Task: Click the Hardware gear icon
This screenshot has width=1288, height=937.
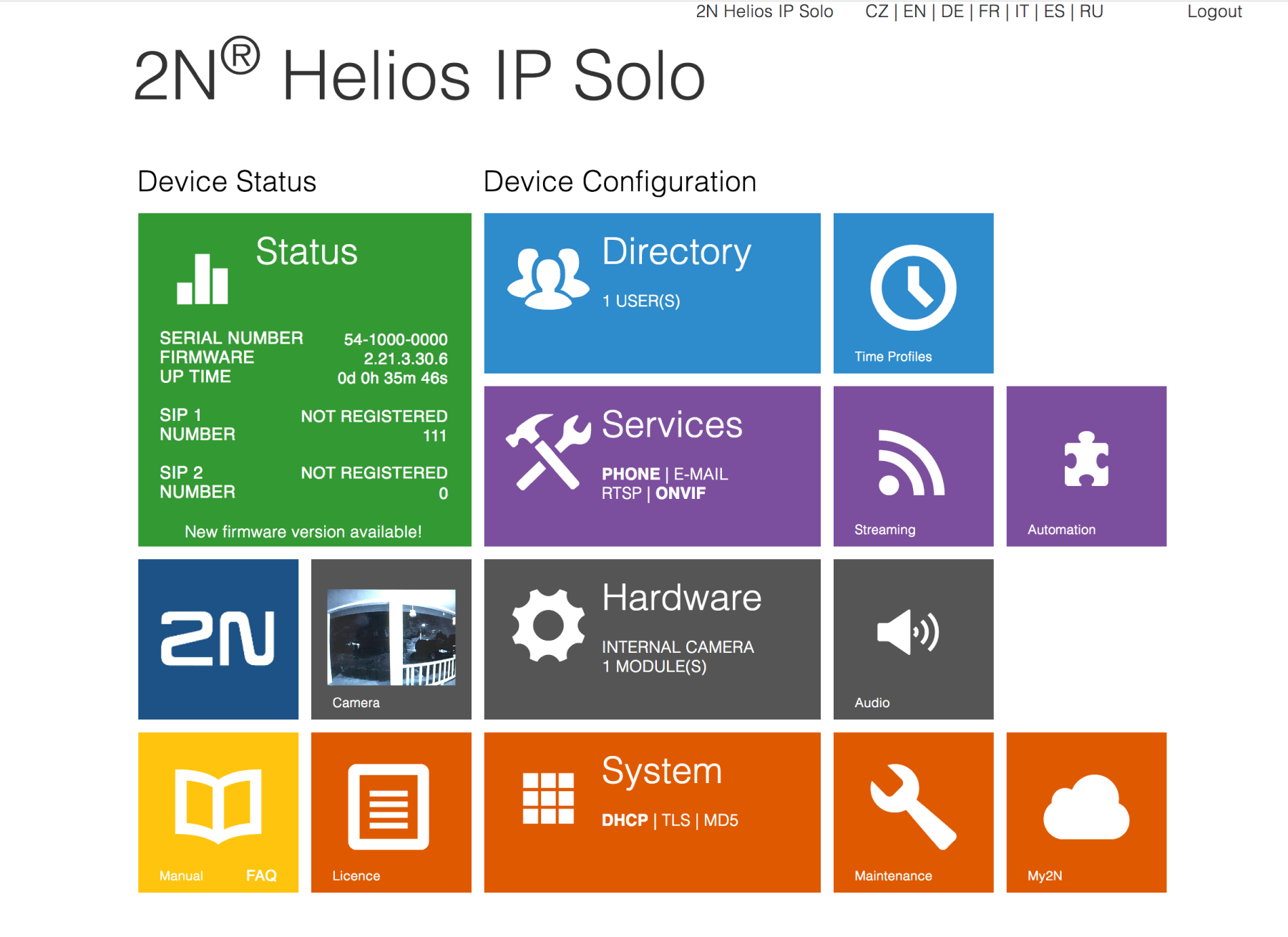Action: coord(548,626)
